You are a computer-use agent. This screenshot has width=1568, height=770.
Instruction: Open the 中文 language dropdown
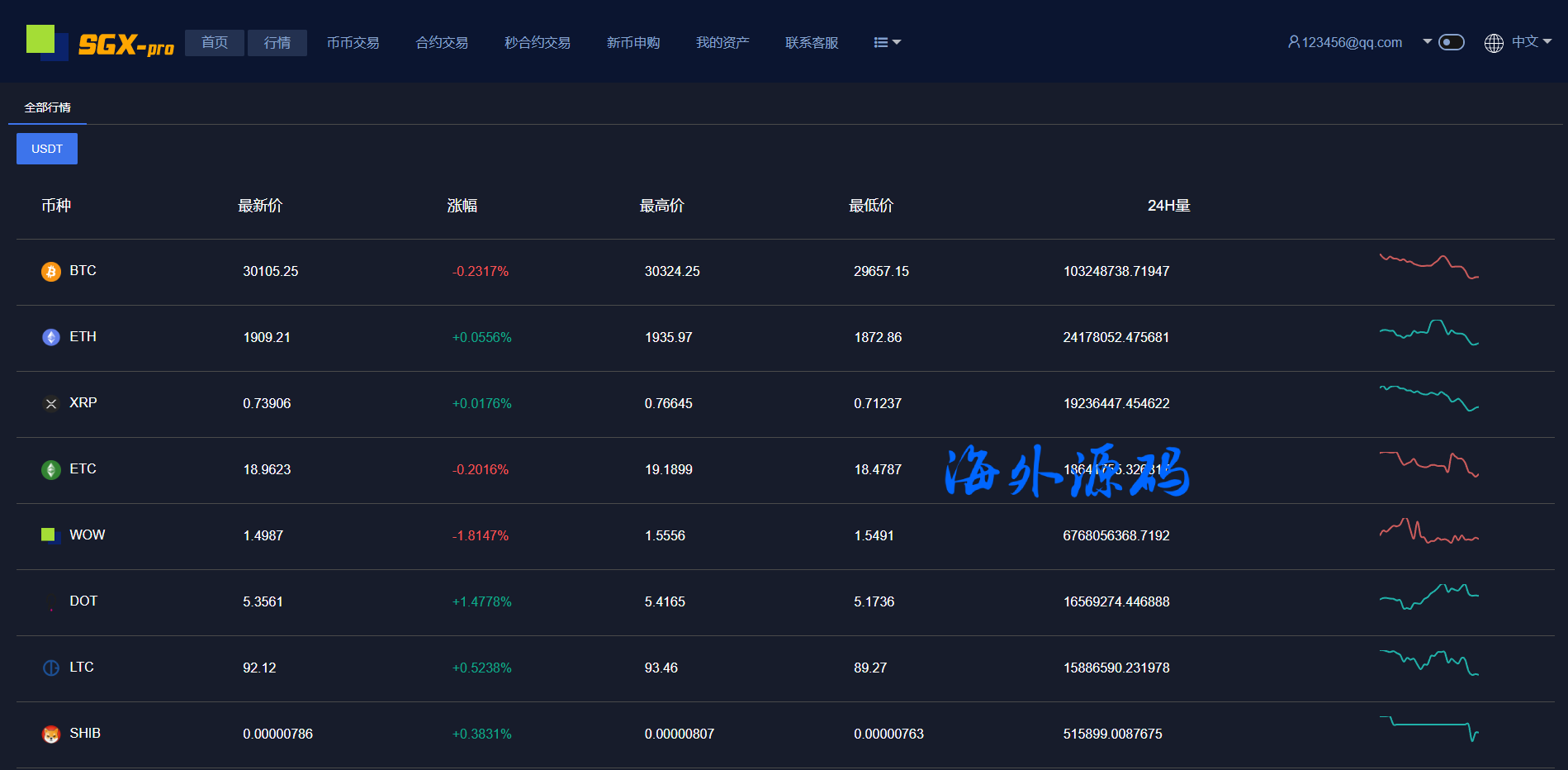click(1531, 42)
